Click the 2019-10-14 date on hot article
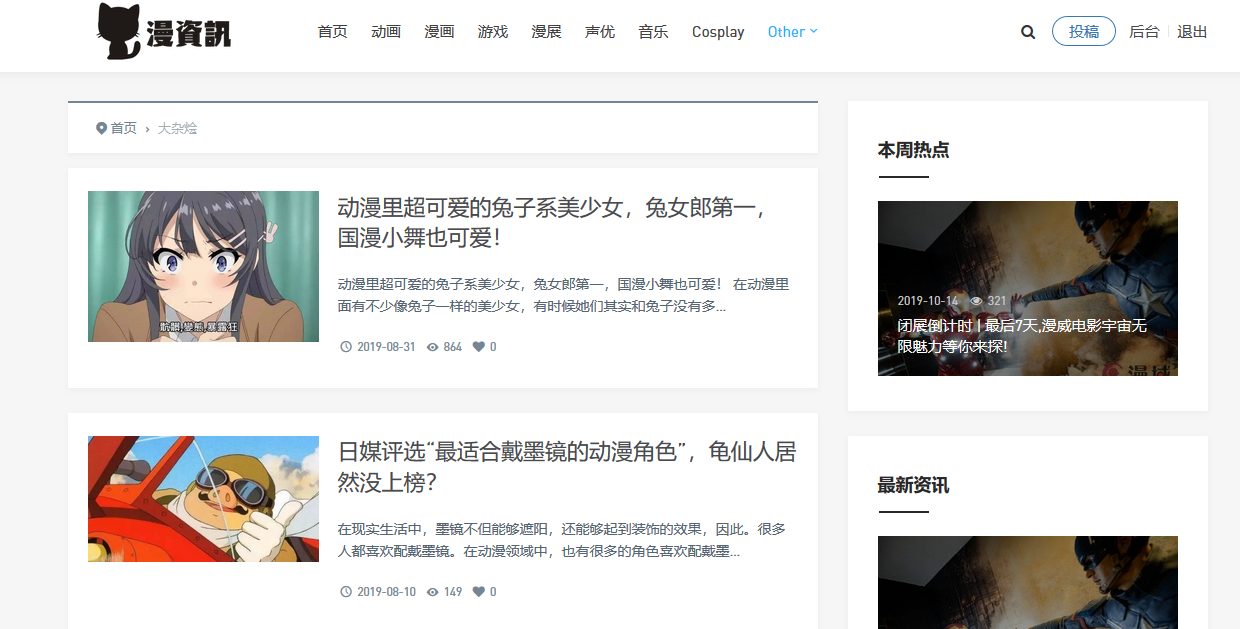Viewport: 1240px width, 629px height. point(927,301)
